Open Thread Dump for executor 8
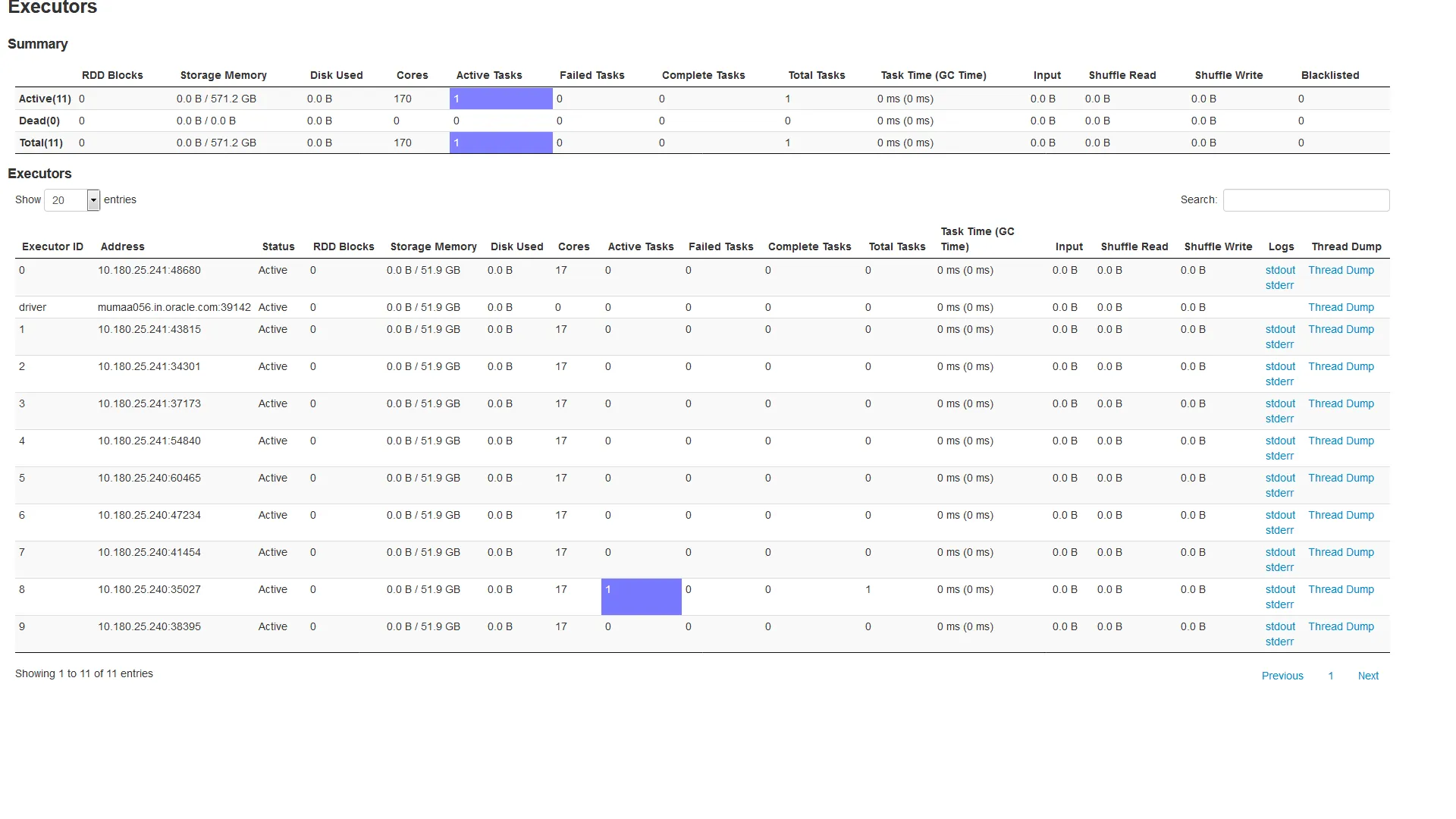The image size is (1456, 819). coord(1341,590)
